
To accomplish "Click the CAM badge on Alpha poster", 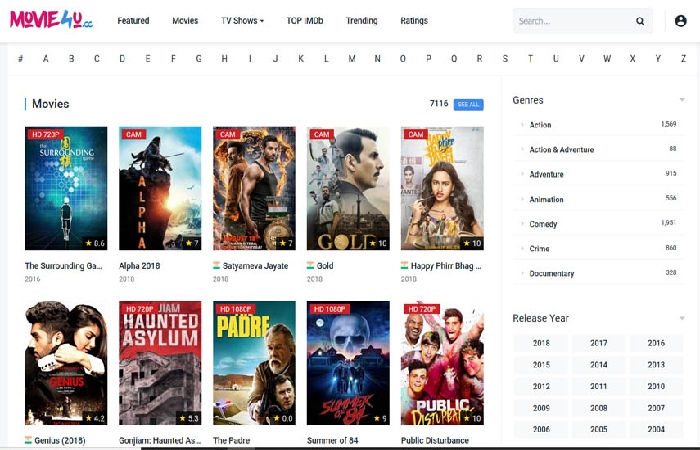I will pyautogui.click(x=133, y=134).
